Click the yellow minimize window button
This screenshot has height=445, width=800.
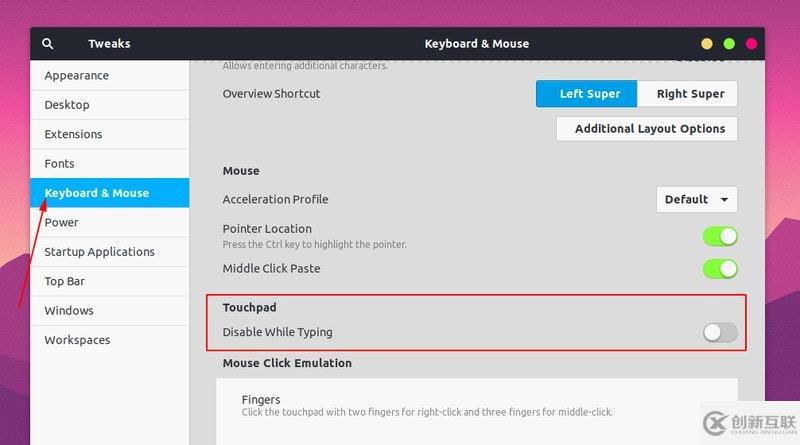[707, 44]
